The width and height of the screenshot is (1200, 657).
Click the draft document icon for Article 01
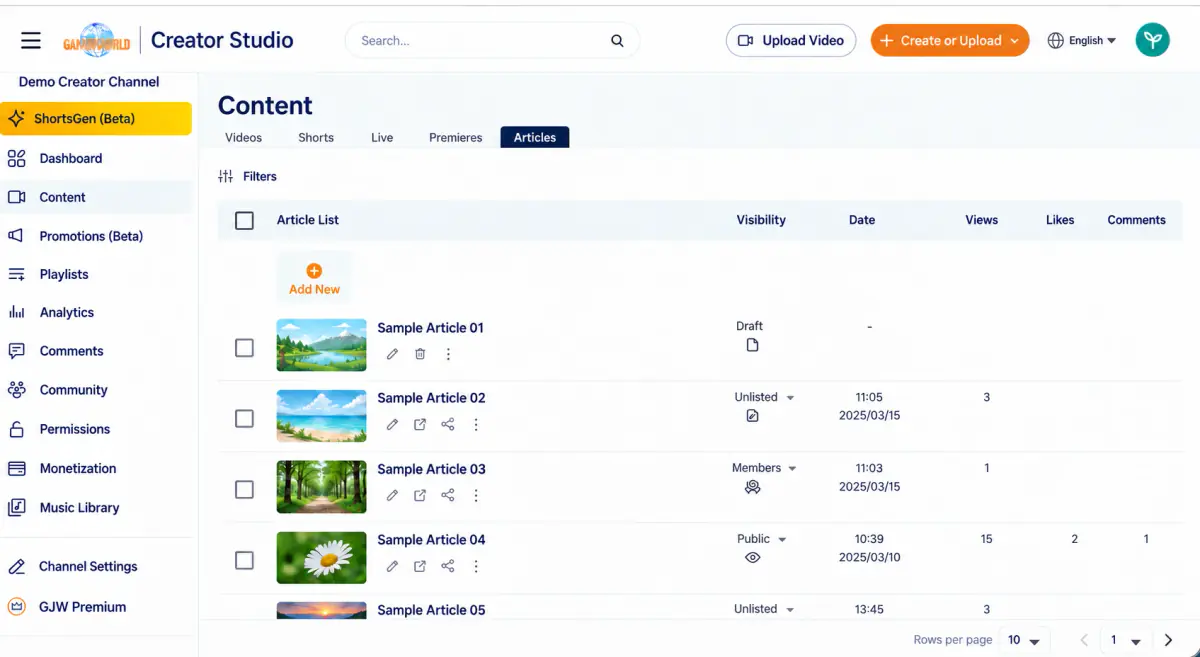[753, 345]
